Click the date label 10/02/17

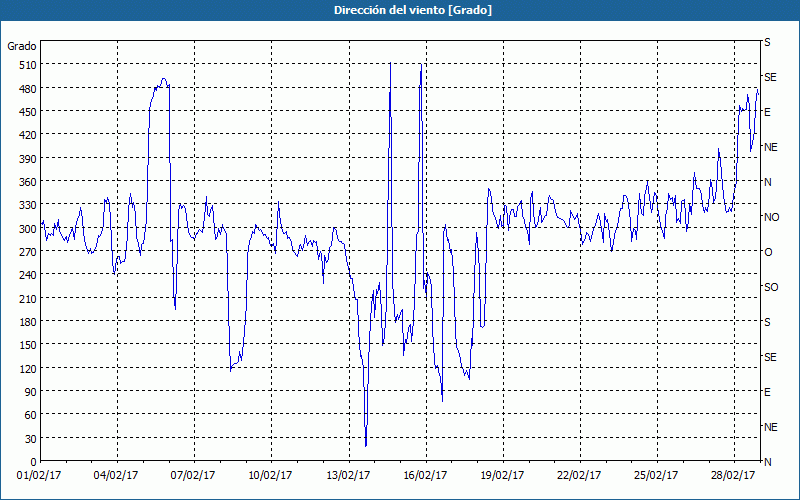pyautogui.click(x=270, y=476)
